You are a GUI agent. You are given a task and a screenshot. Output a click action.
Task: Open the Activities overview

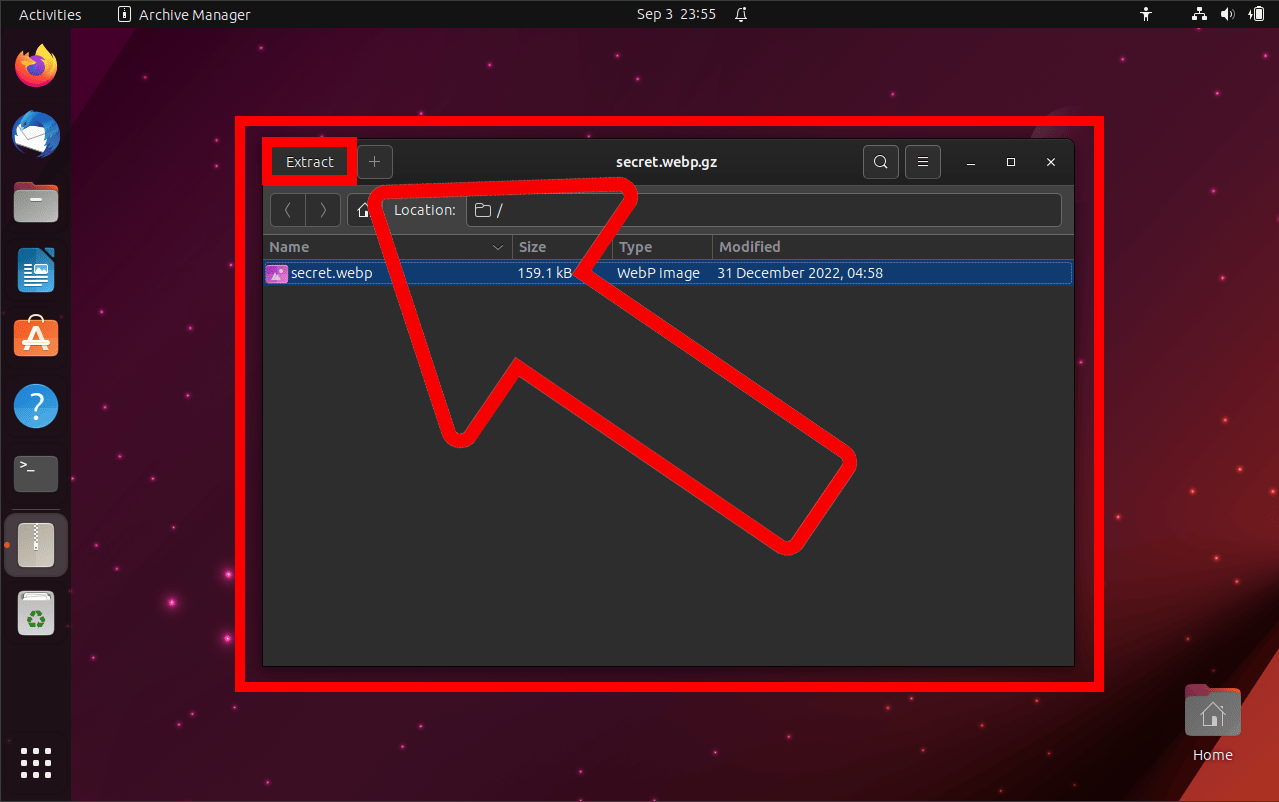click(x=48, y=14)
